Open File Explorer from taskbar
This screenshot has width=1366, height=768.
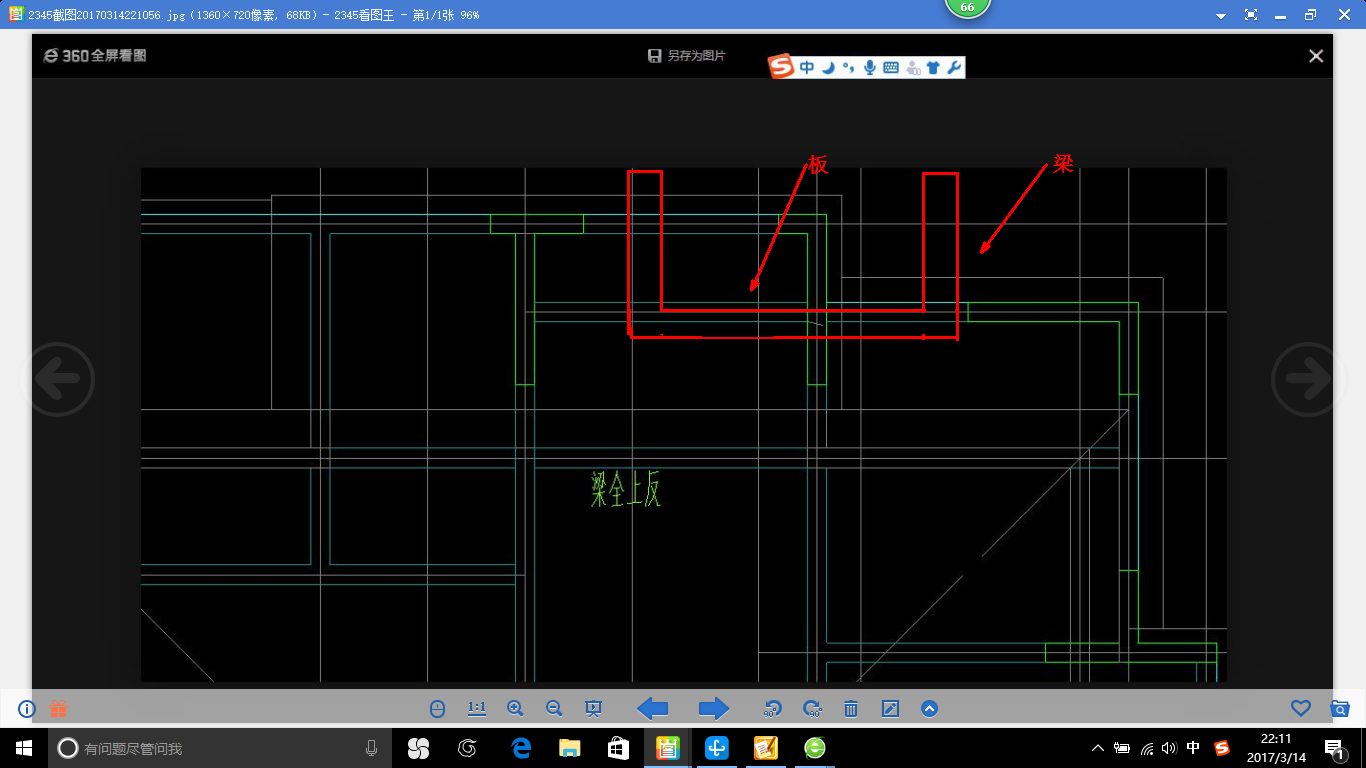pyautogui.click(x=569, y=748)
